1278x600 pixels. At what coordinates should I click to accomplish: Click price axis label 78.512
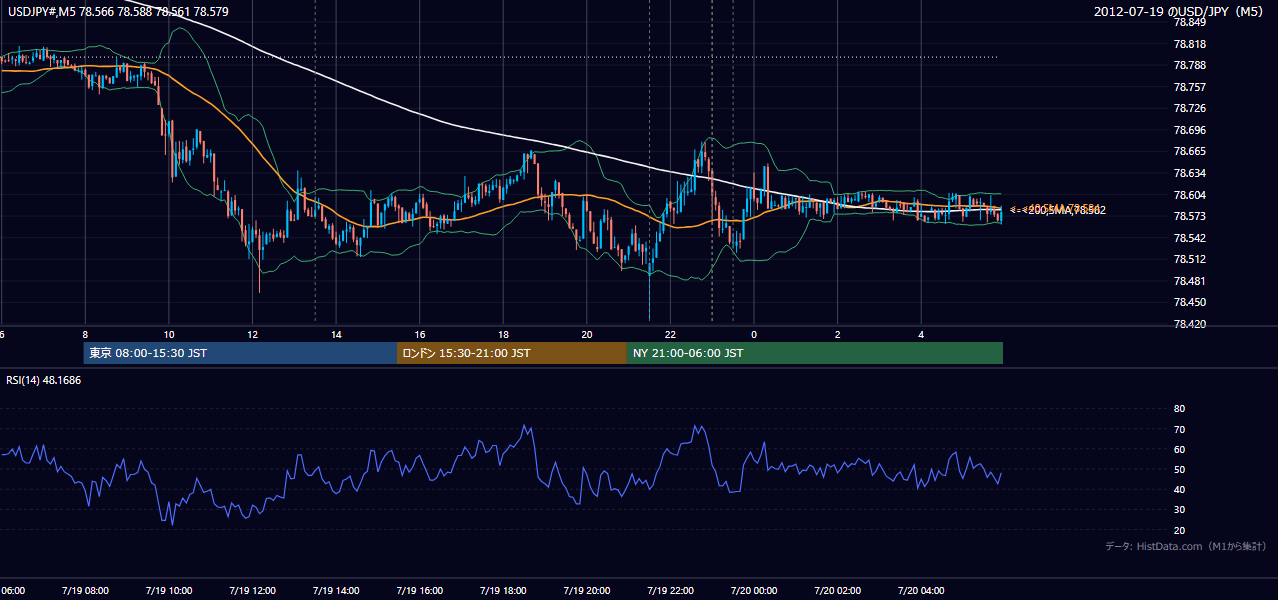[1190, 259]
